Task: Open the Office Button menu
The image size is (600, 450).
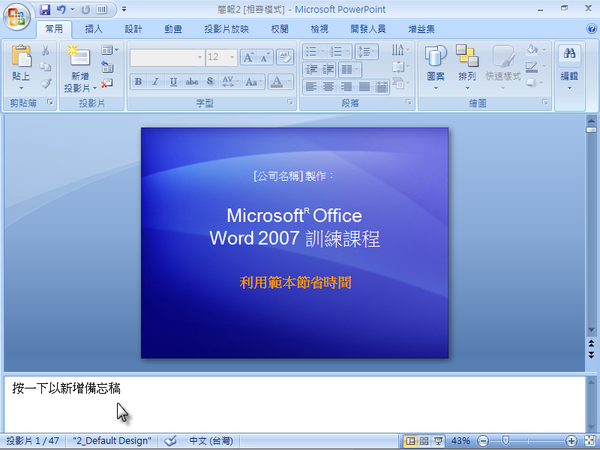Action: [x=16, y=16]
